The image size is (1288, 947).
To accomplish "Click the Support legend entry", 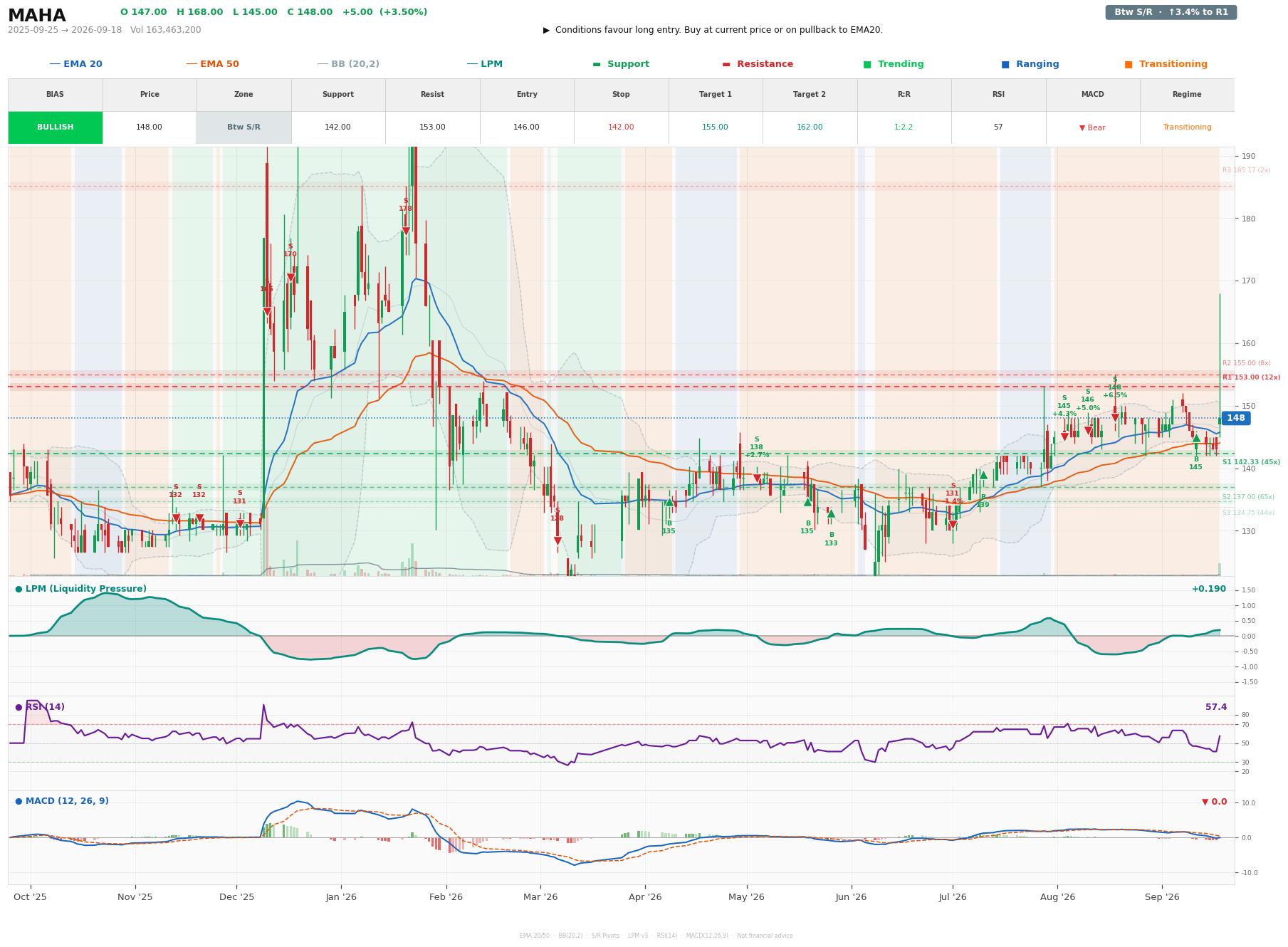I will click(621, 64).
